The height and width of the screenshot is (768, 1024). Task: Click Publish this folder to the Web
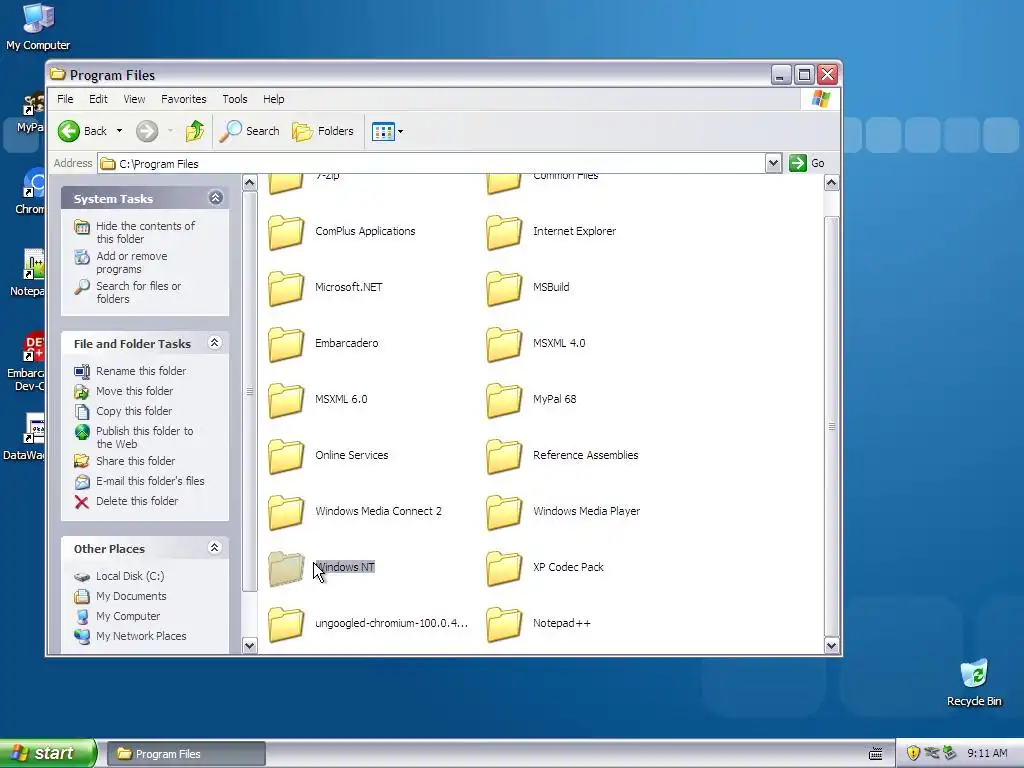144,438
